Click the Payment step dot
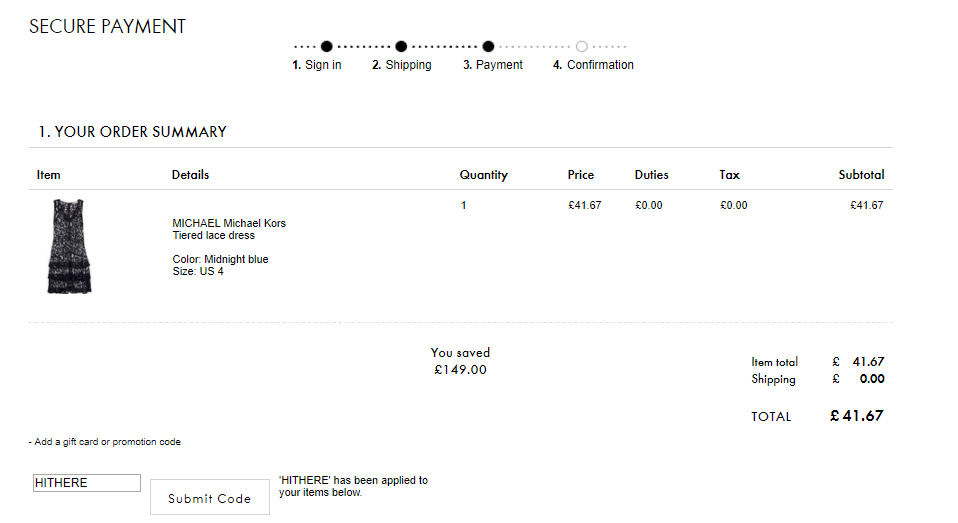Image resolution: width=958 pixels, height=523 pixels. 488,46
